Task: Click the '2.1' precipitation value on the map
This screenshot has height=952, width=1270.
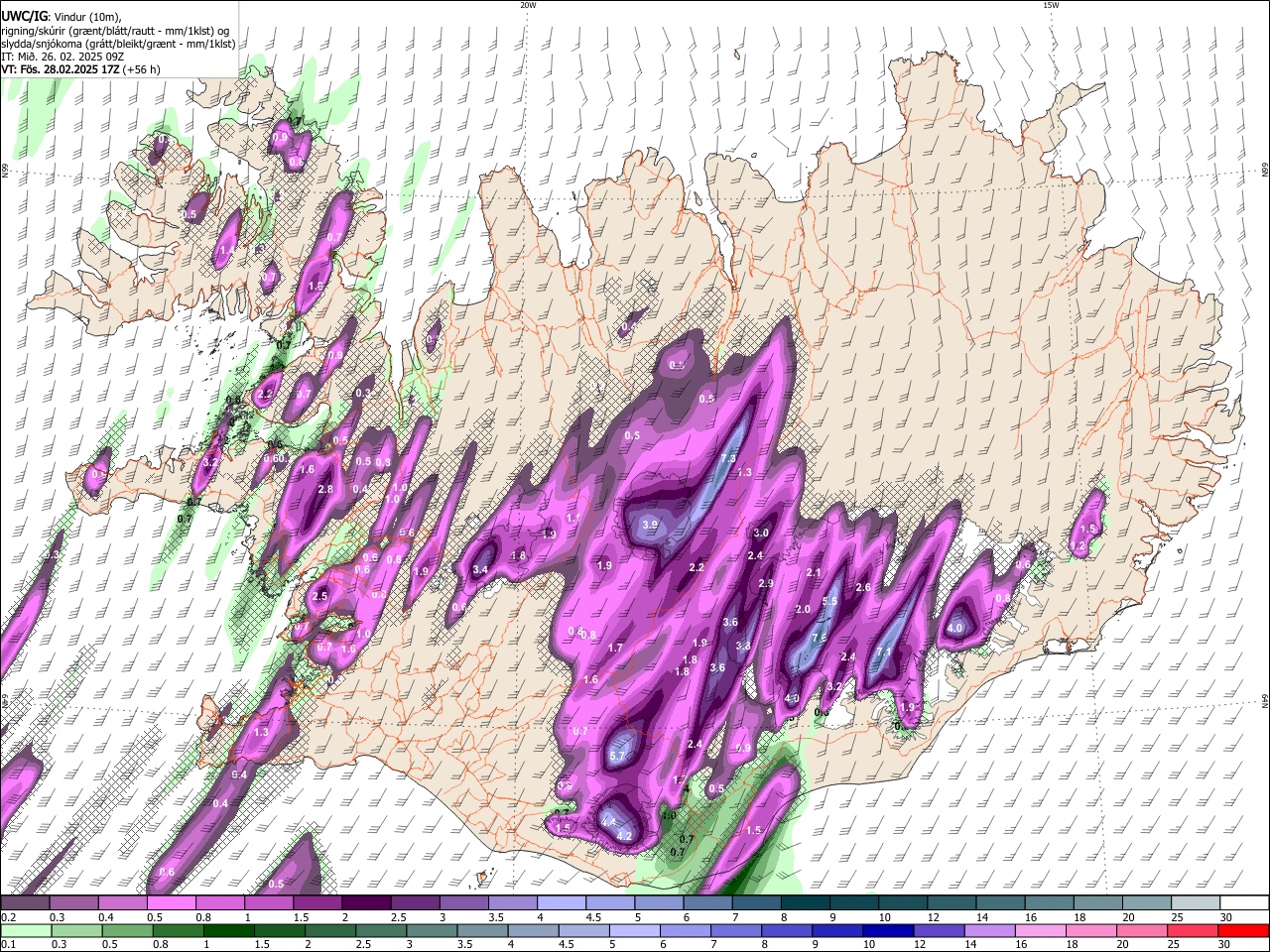Action: tap(815, 572)
